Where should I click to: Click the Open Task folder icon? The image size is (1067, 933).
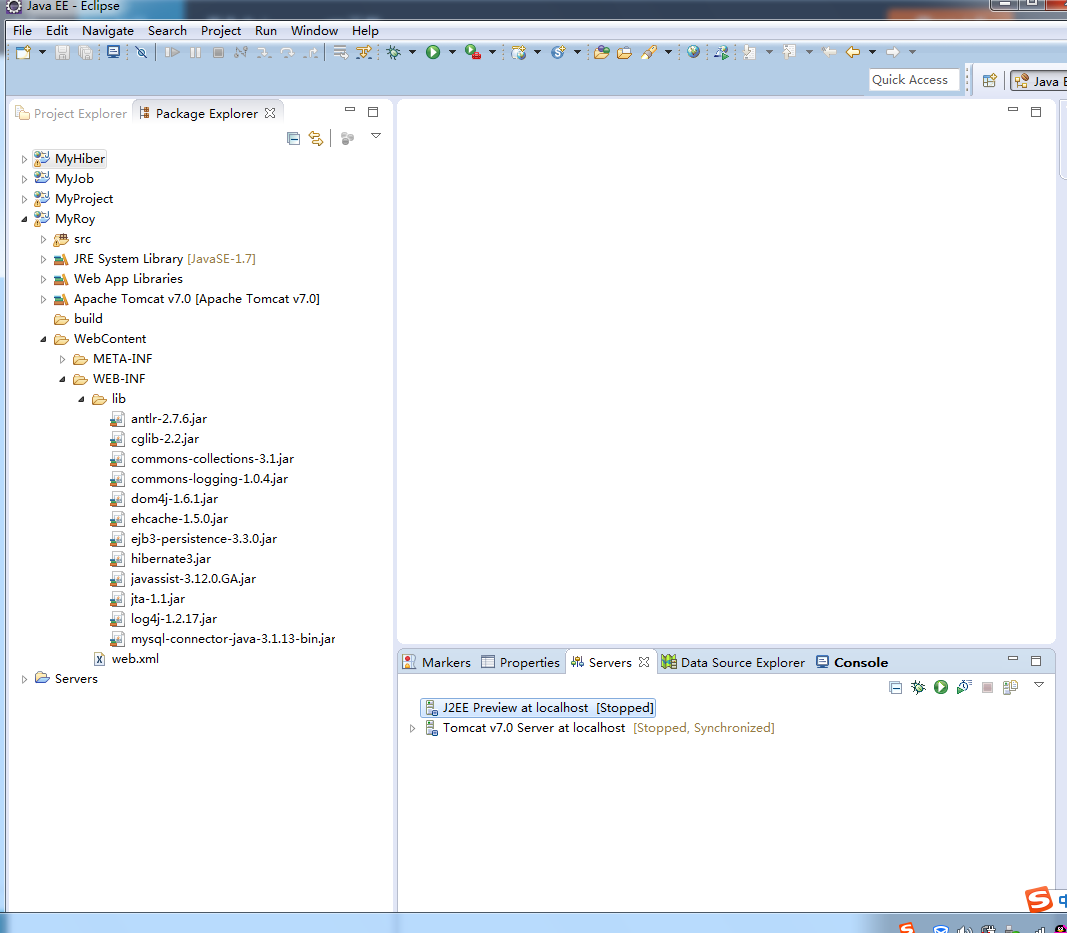[x=625, y=52]
